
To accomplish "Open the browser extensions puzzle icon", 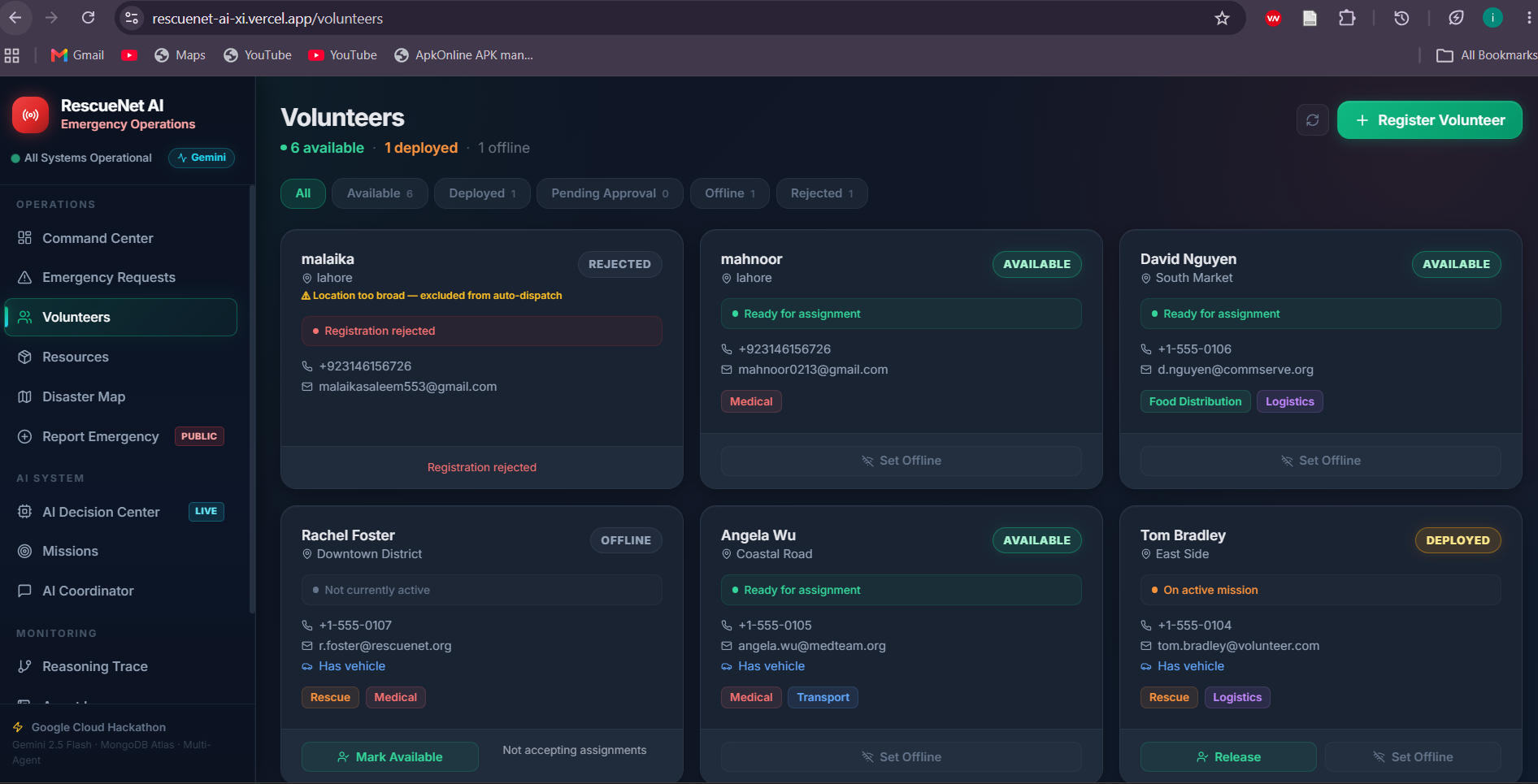I will pos(1347,18).
